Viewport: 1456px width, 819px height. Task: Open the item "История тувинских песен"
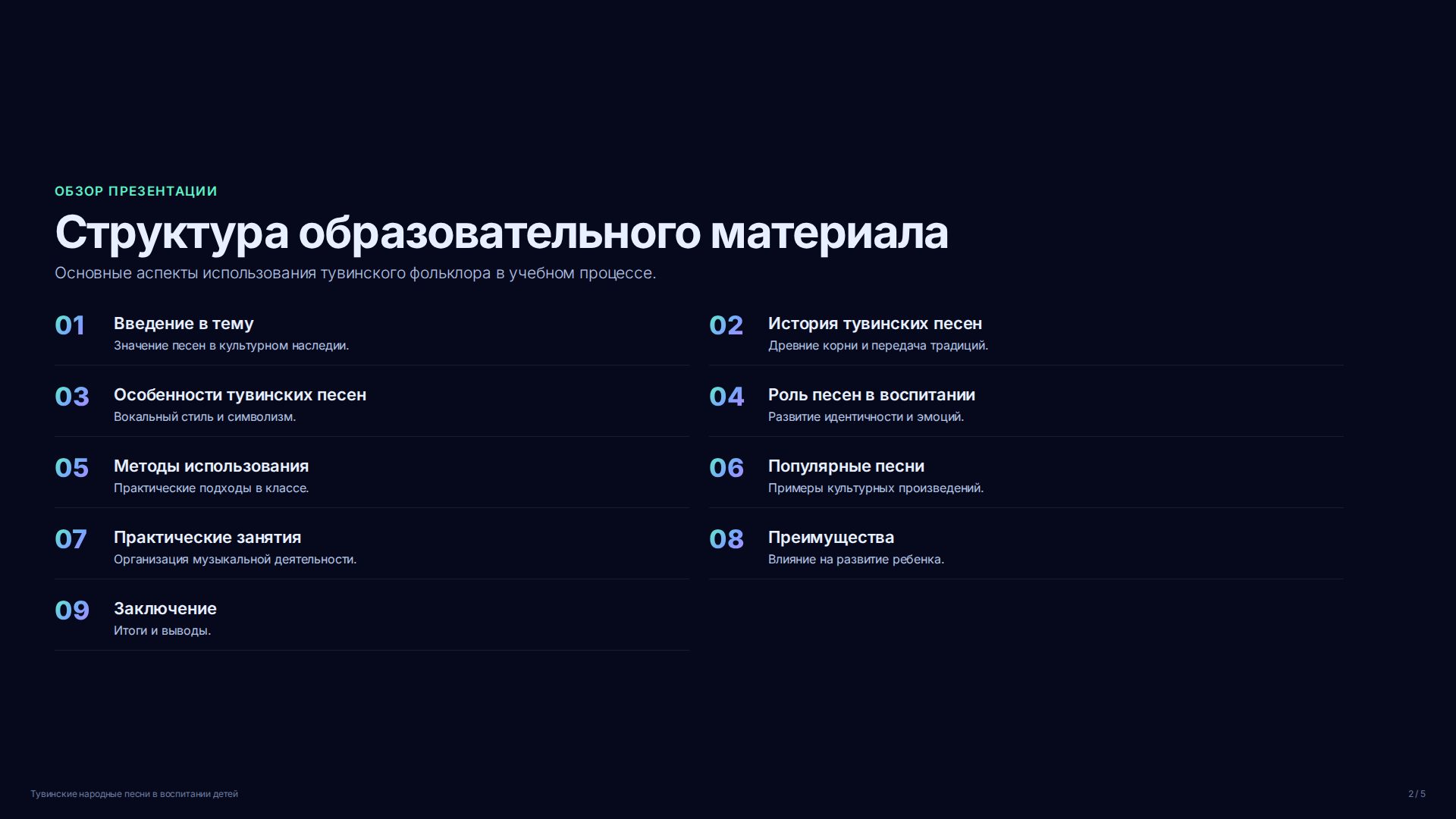coord(875,324)
